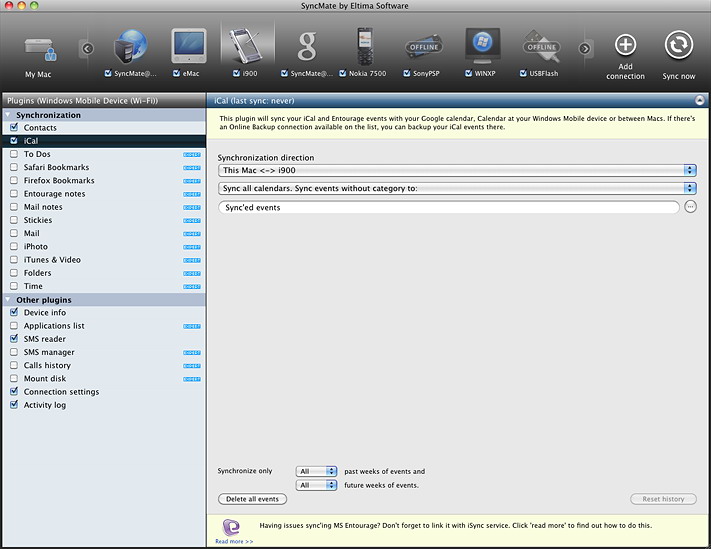Follow the Read more link

[234, 541]
